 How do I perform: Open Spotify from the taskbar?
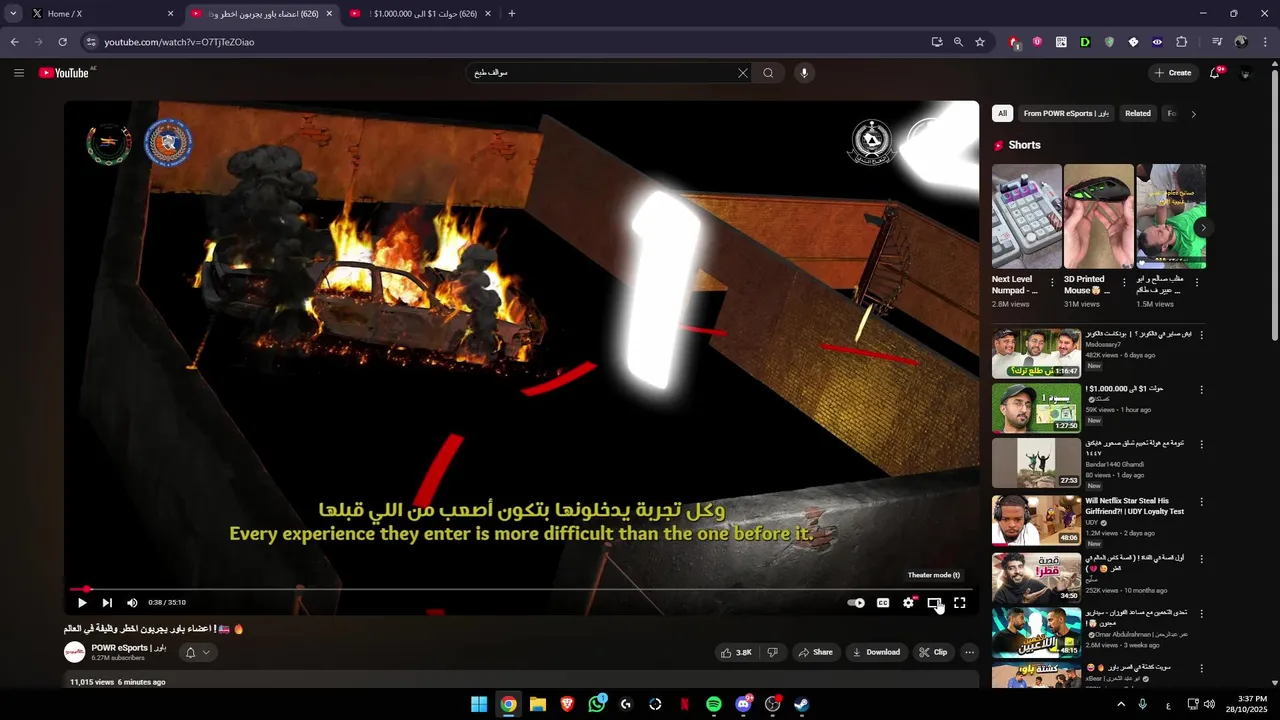(x=714, y=704)
